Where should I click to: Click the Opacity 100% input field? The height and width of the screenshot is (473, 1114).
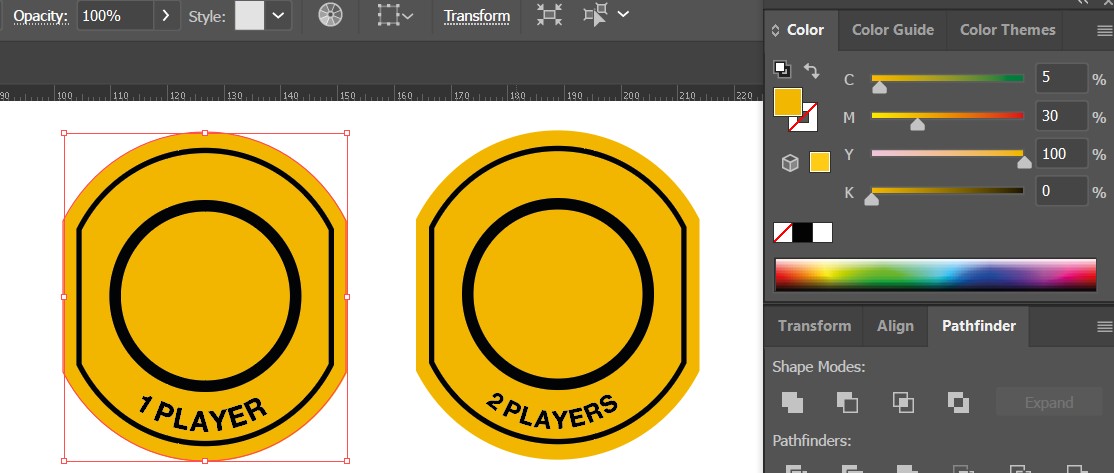pyautogui.click(x=115, y=16)
